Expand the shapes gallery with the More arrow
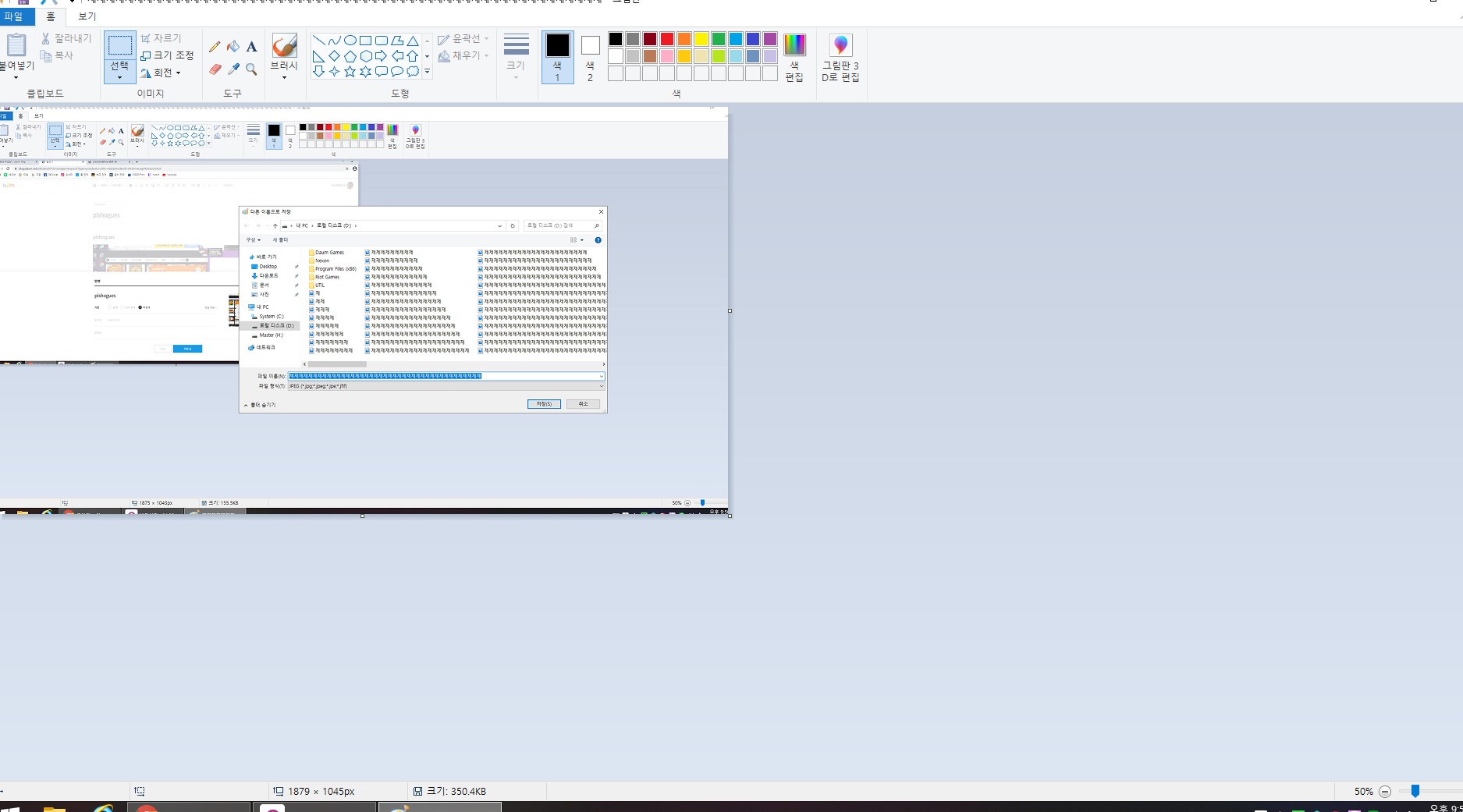The image size is (1463, 812). coord(427,72)
